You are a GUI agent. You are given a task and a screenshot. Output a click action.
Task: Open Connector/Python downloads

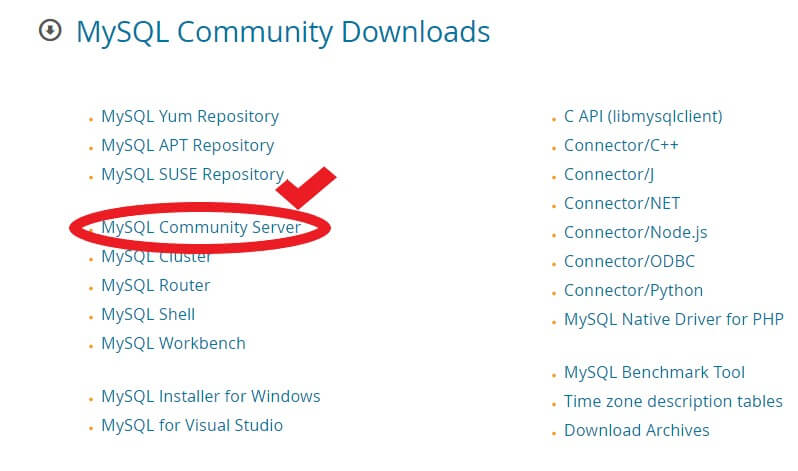click(x=633, y=291)
